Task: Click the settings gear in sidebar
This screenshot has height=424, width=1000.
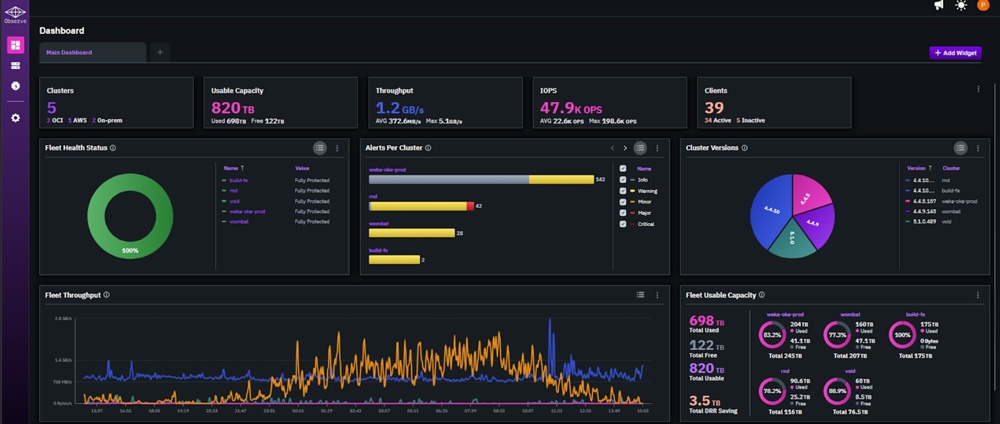Action: click(15, 118)
